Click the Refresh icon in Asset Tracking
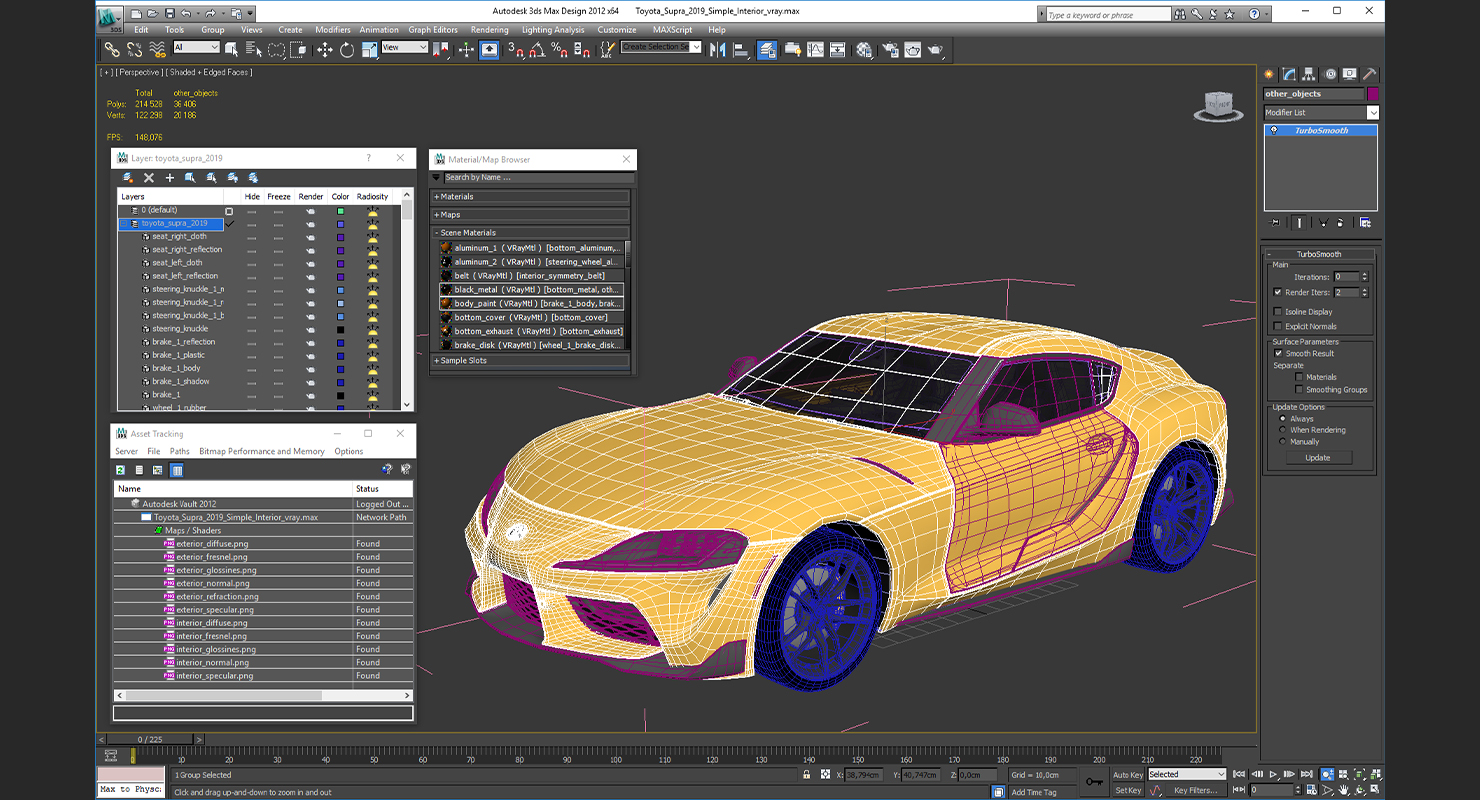The height and width of the screenshot is (800, 1480). 121,469
